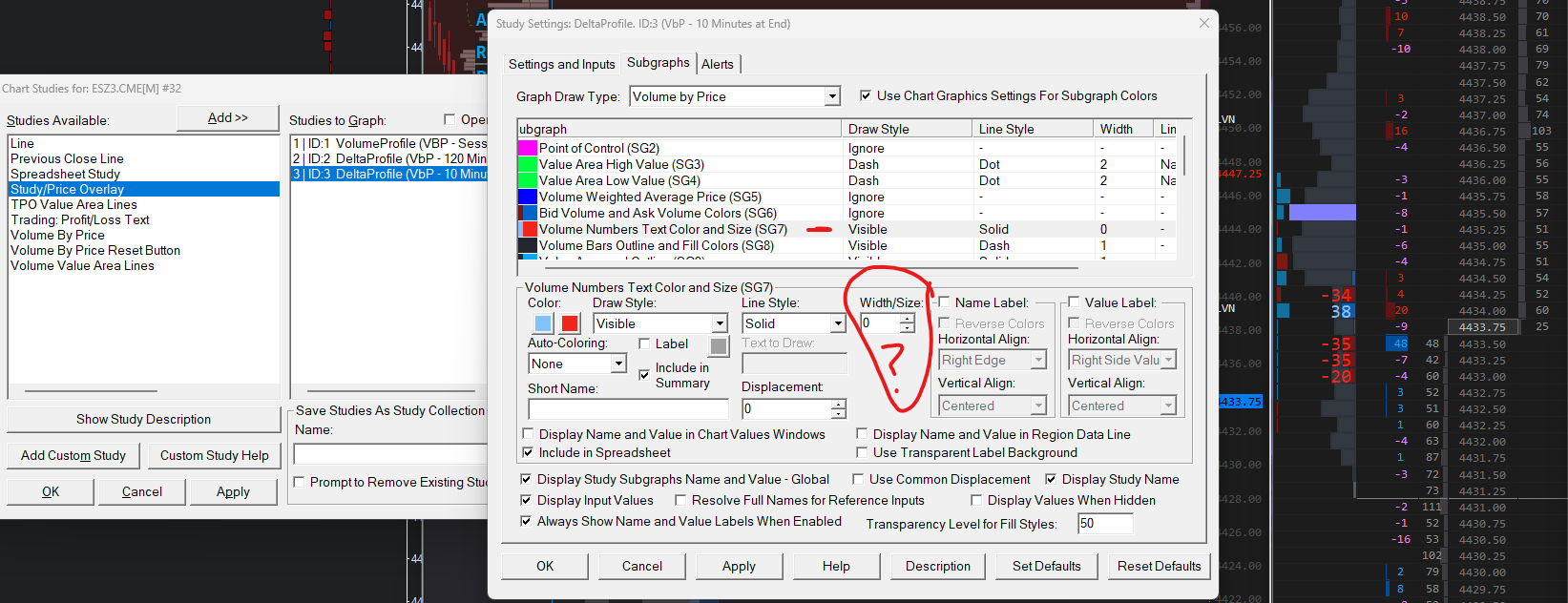The width and height of the screenshot is (1568, 603).
Task: Click Apply in Study Settings dialog
Action: click(739, 566)
